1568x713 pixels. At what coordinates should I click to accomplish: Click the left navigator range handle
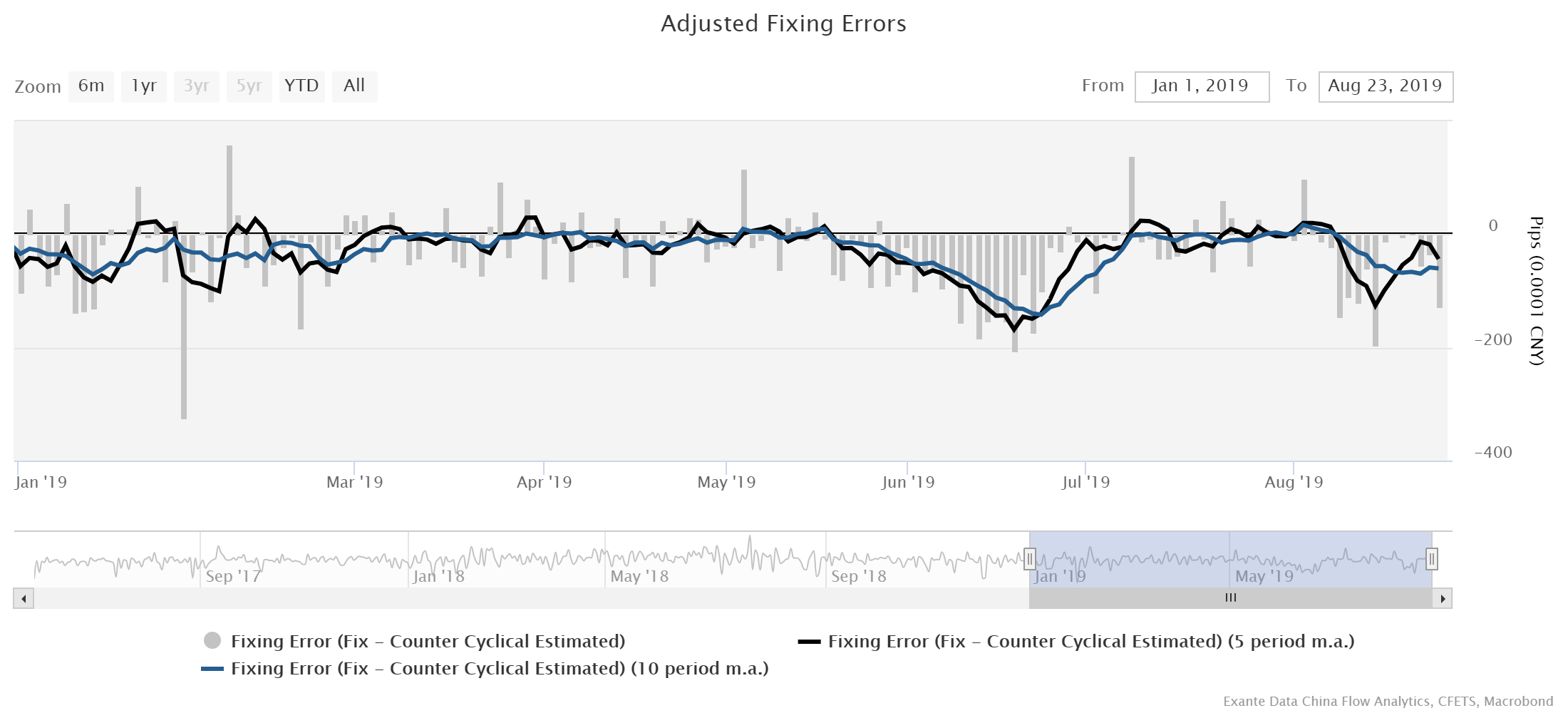(1029, 559)
